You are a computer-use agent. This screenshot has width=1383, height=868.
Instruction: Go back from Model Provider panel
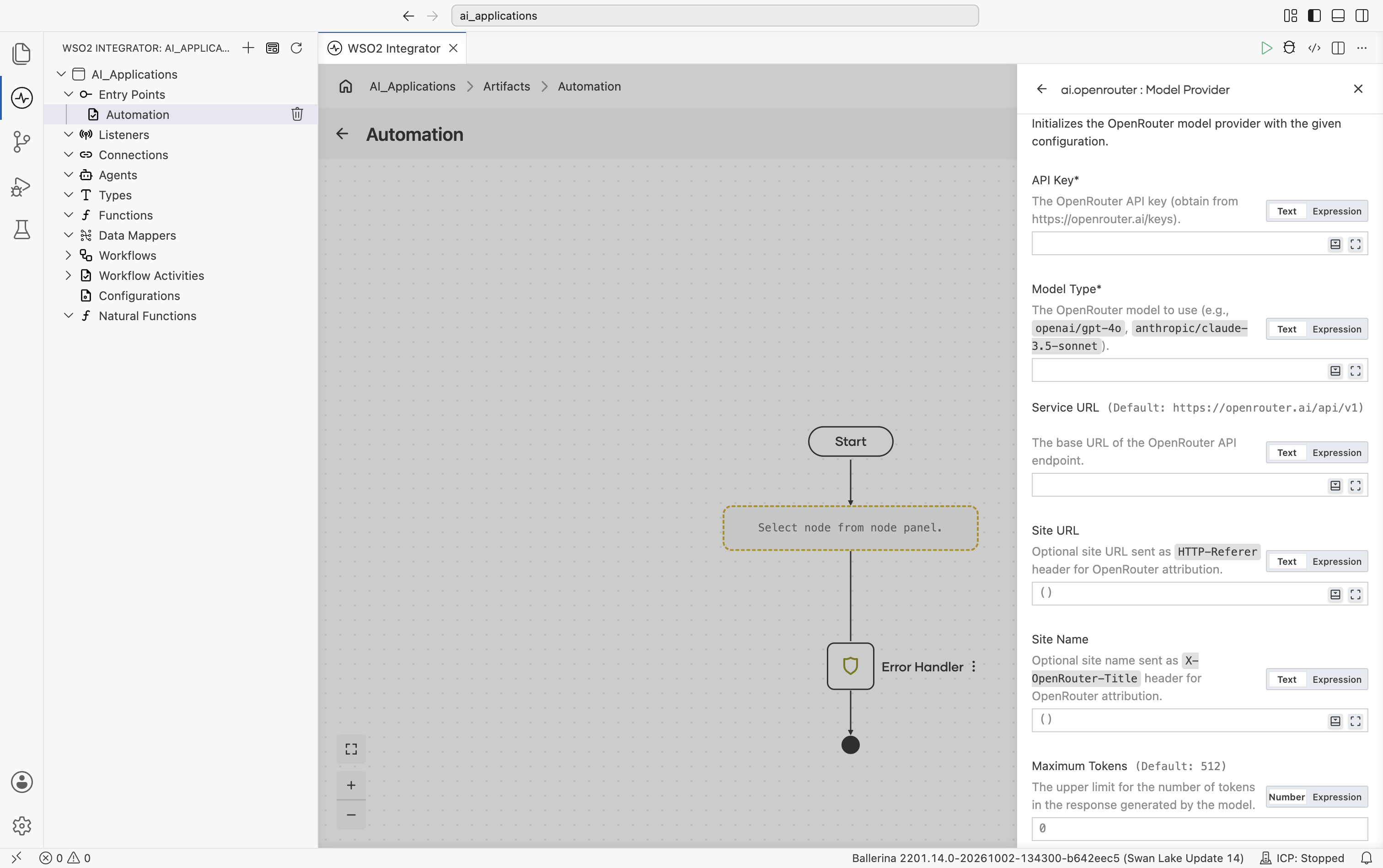tap(1041, 89)
